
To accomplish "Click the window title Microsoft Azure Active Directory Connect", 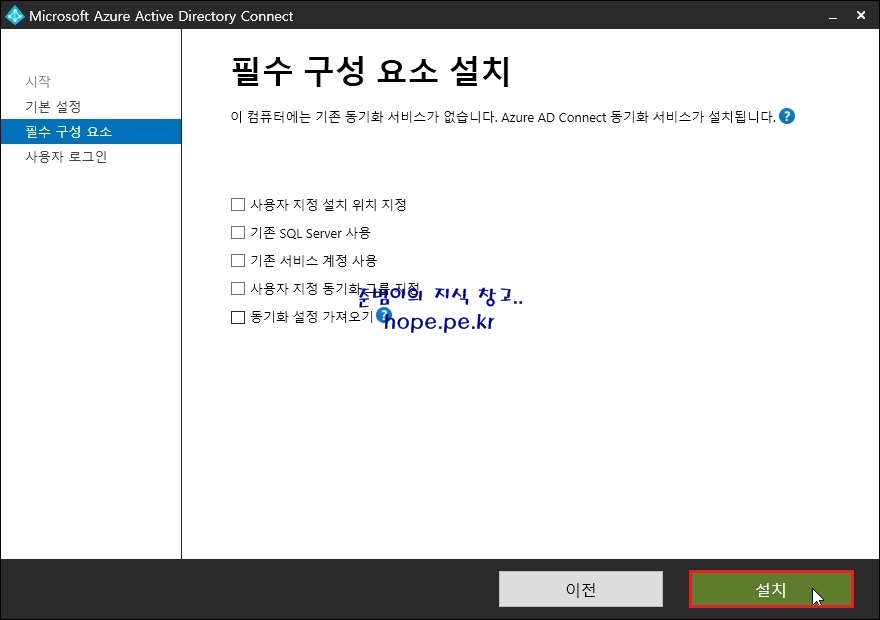I will 161,16.
